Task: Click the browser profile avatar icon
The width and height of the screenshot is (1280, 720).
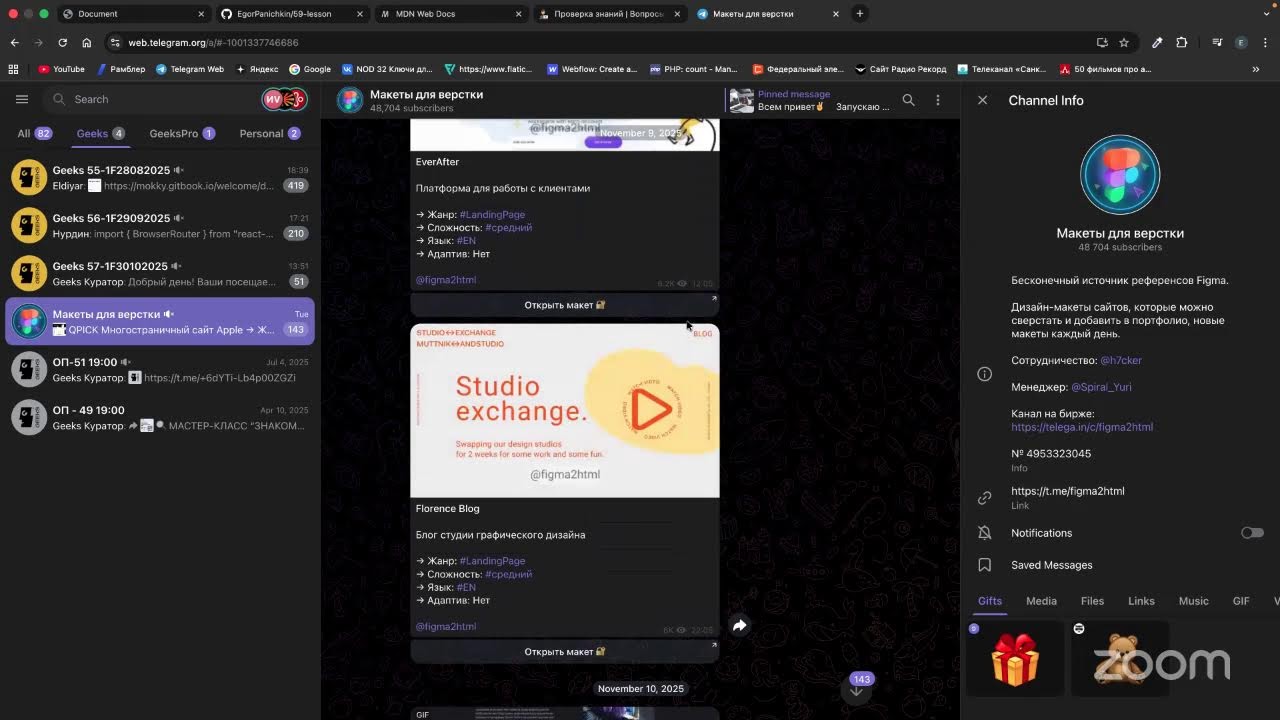Action: coord(1241,43)
